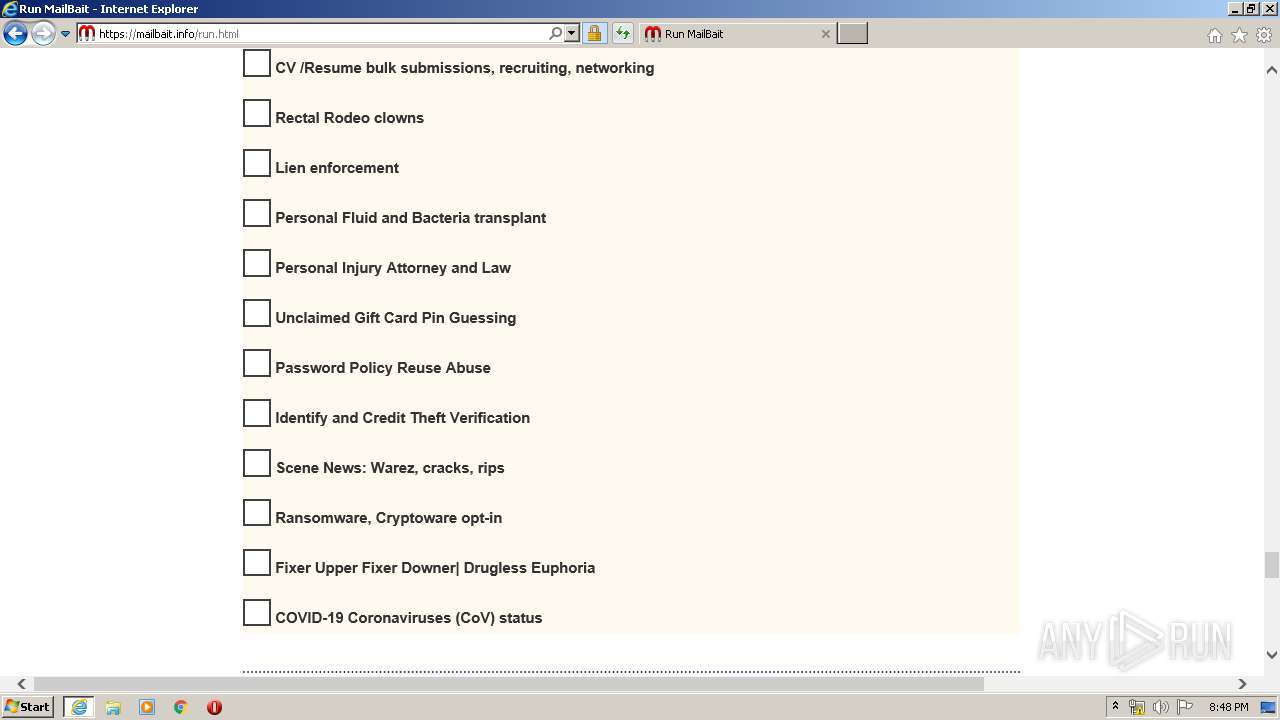Click the Internet Explorer window title icon

tap(10, 9)
